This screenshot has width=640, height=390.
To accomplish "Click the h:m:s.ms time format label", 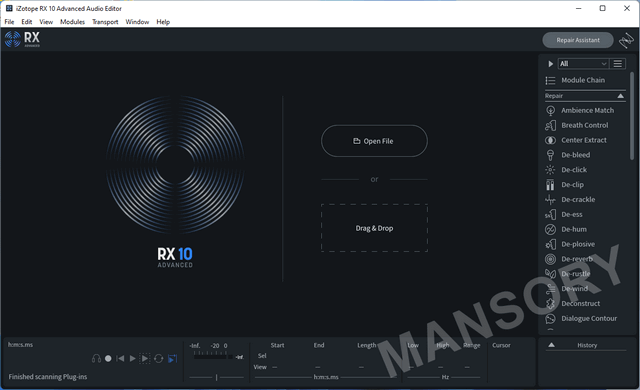I will click(x=326, y=377).
